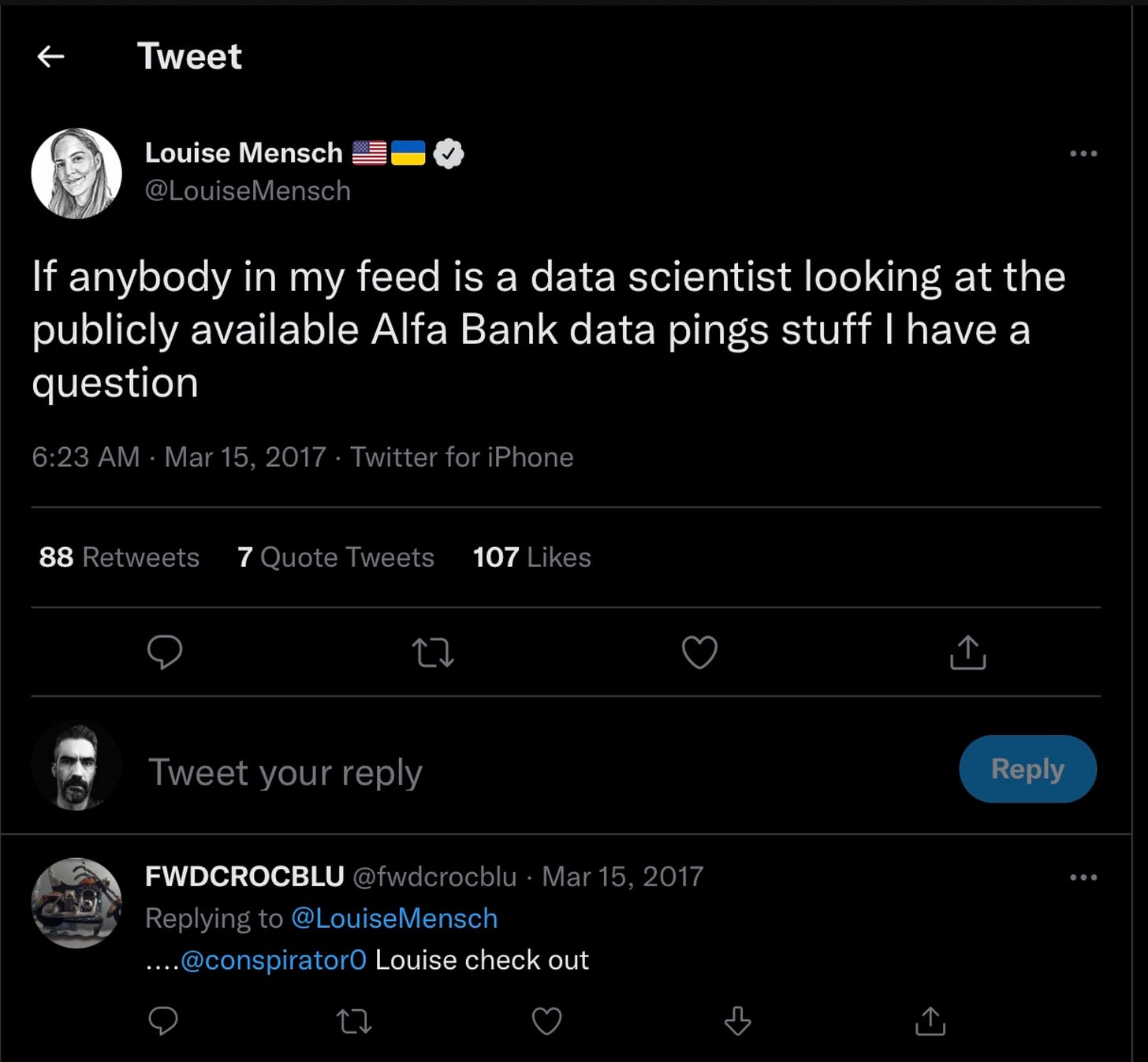This screenshot has width=1148, height=1062.
Task: Go back using the left arrow
Action: [51, 56]
